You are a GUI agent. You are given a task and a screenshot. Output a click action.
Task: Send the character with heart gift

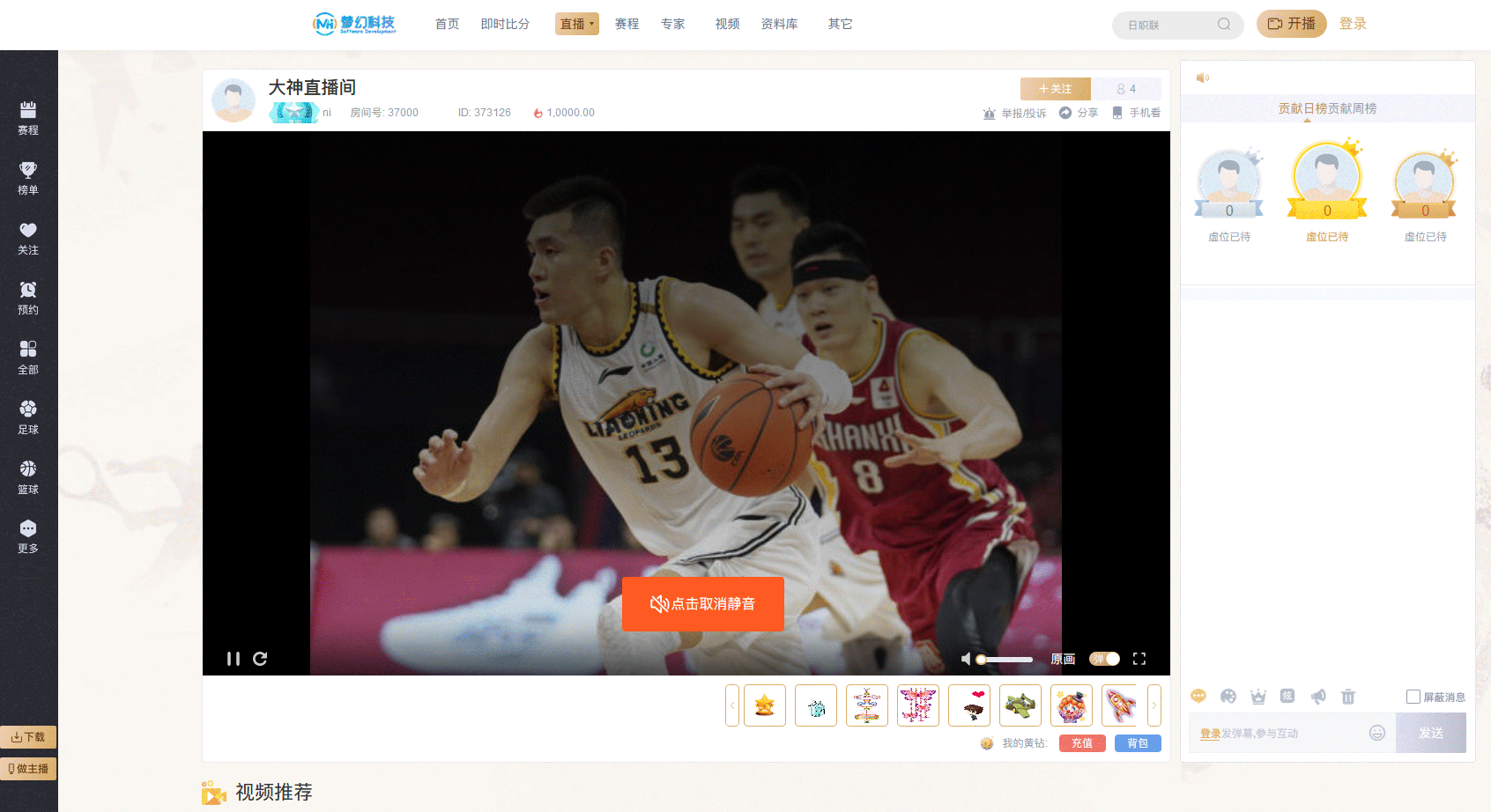[x=969, y=705]
